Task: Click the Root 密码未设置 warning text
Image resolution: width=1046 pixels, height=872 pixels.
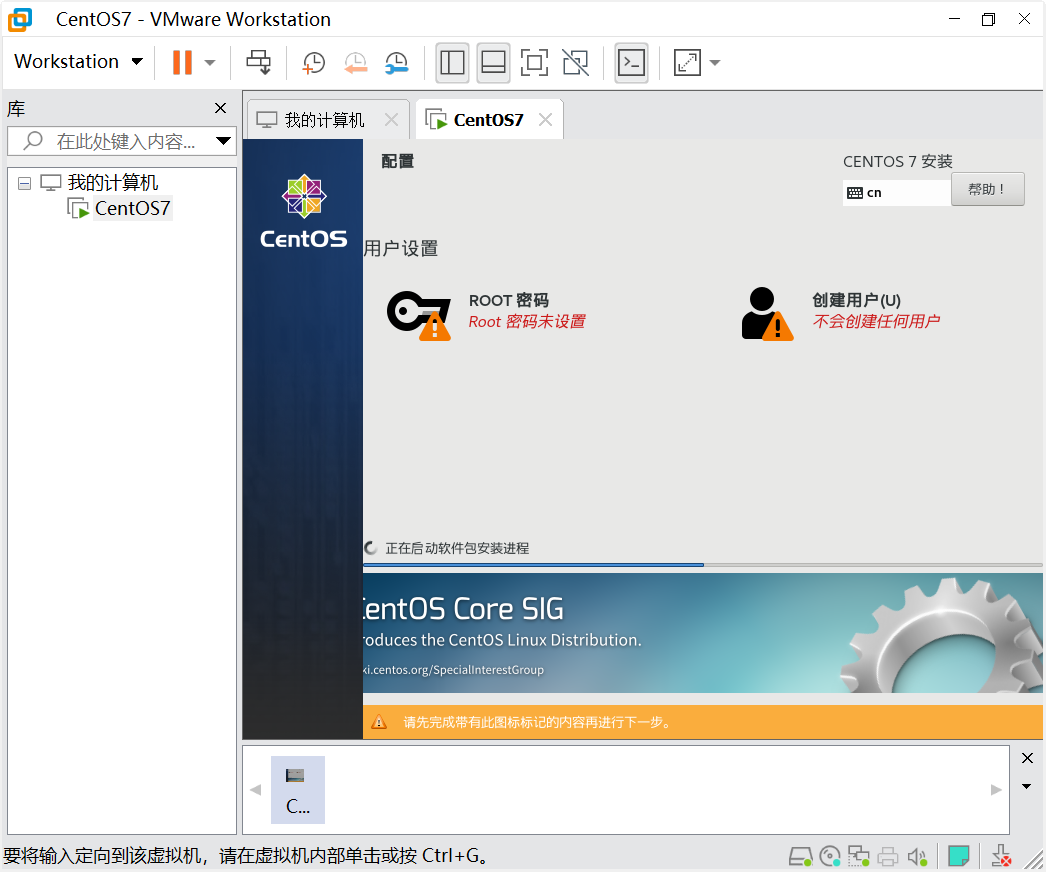Action: pyautogui.click(x=526, y=322)
